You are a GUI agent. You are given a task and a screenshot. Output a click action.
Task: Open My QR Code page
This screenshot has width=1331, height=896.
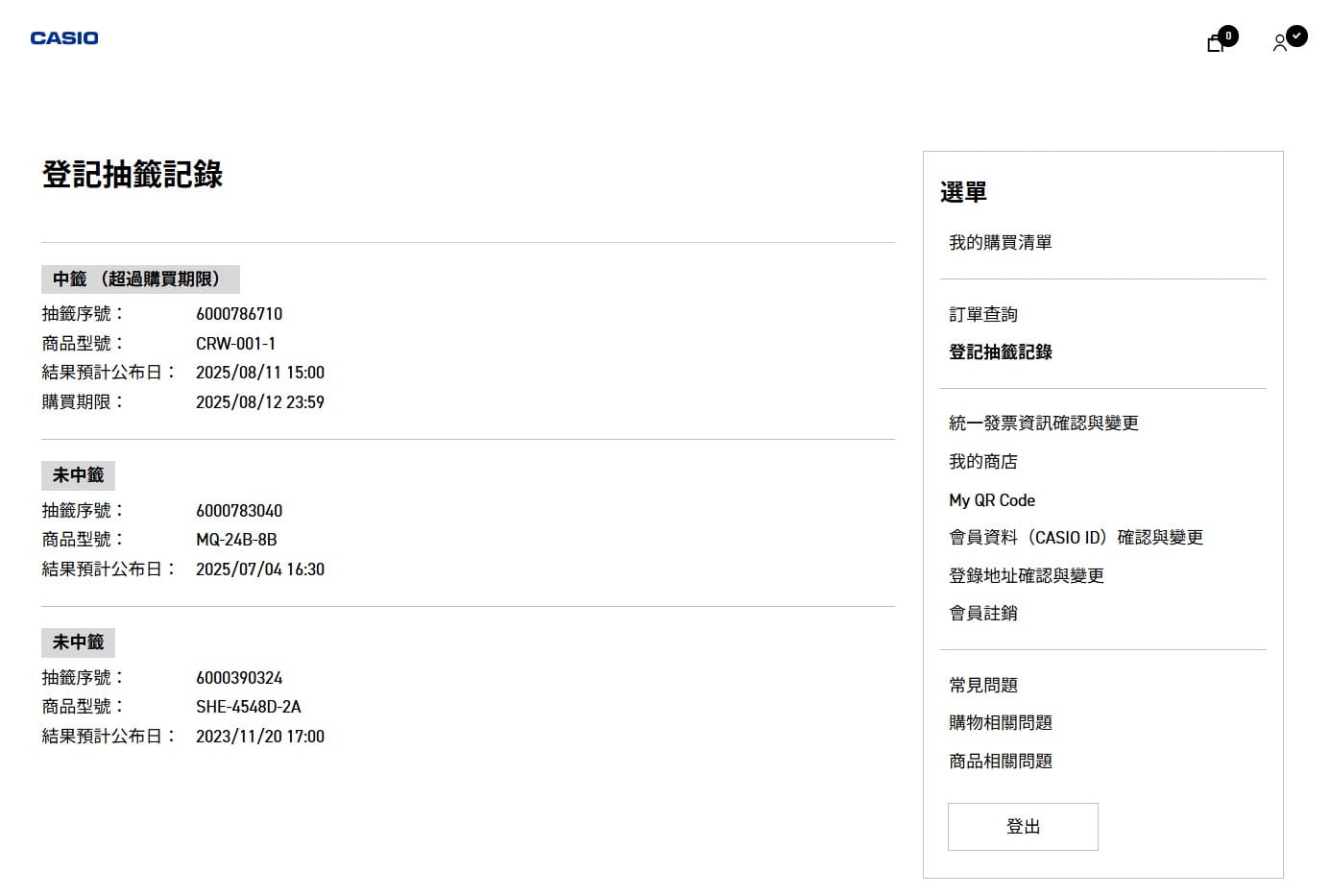coord(991,500)
